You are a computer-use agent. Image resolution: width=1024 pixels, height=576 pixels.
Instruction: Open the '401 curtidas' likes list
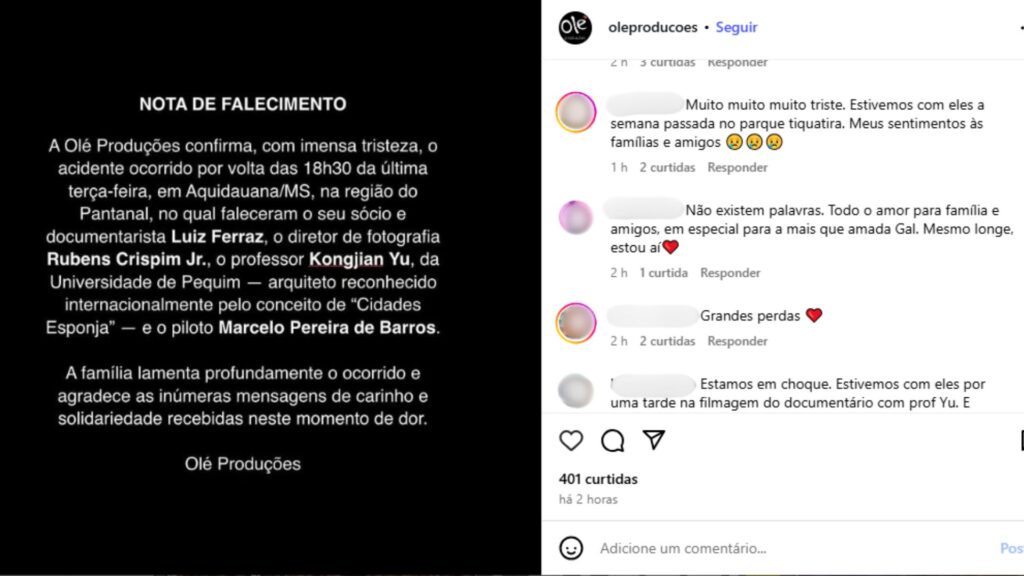[x=598, y=479]
